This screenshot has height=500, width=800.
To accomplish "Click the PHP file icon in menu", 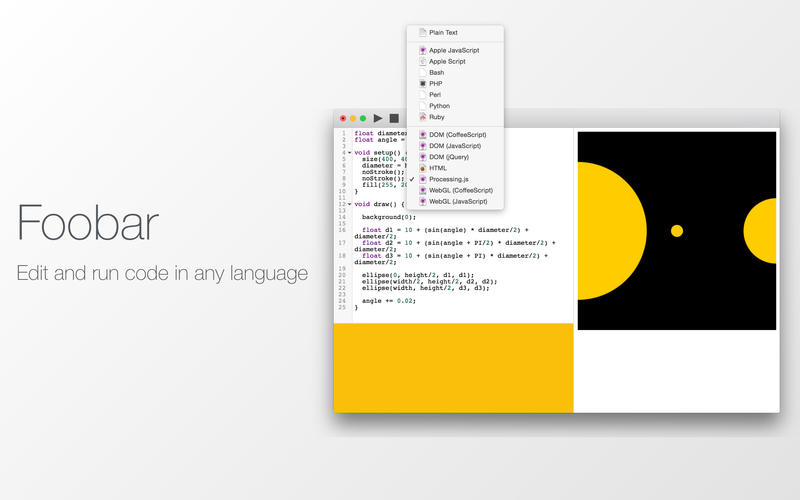I will click(x=422, y=84).
